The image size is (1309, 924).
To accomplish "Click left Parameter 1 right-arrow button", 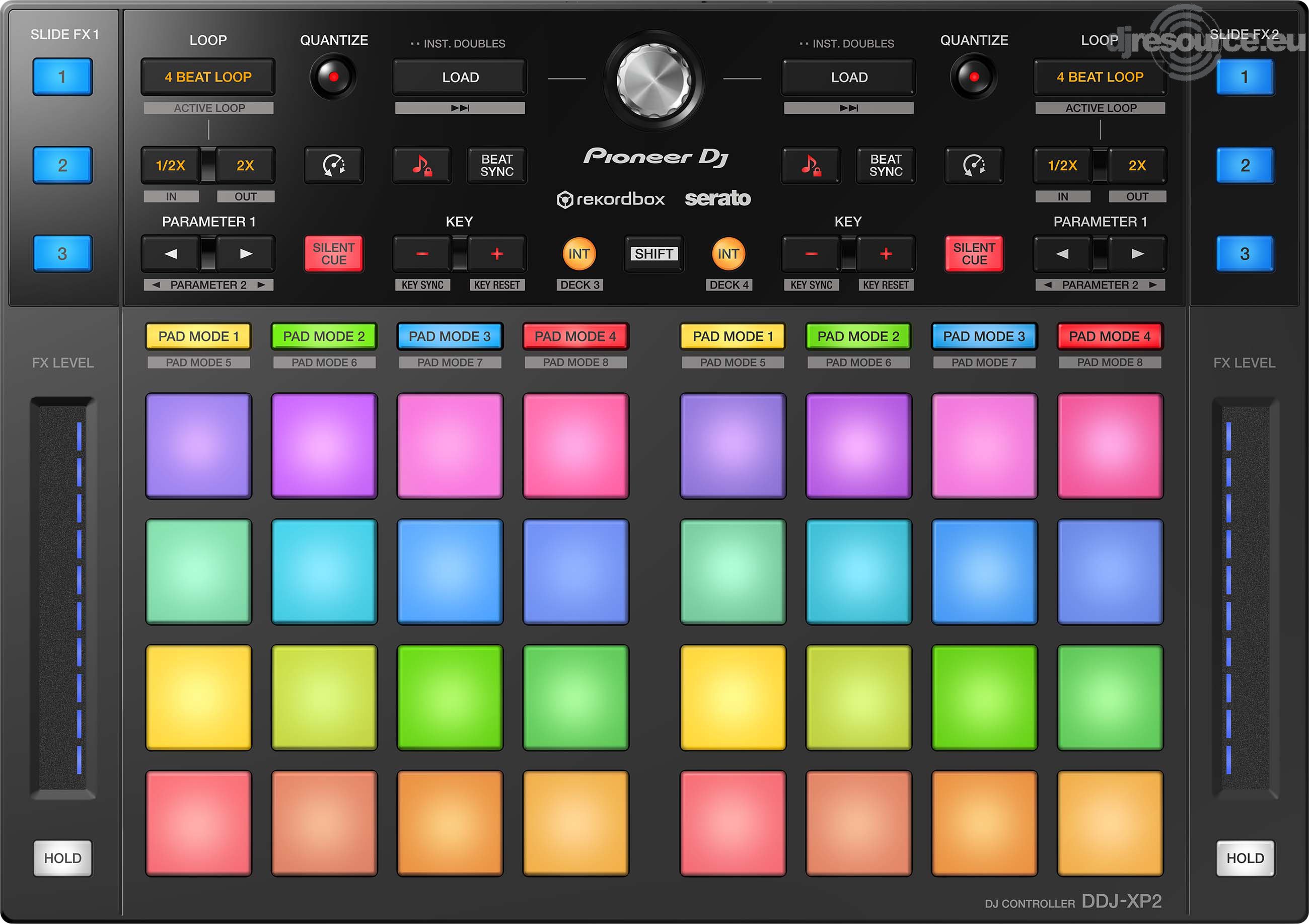I will pos(246,254).
